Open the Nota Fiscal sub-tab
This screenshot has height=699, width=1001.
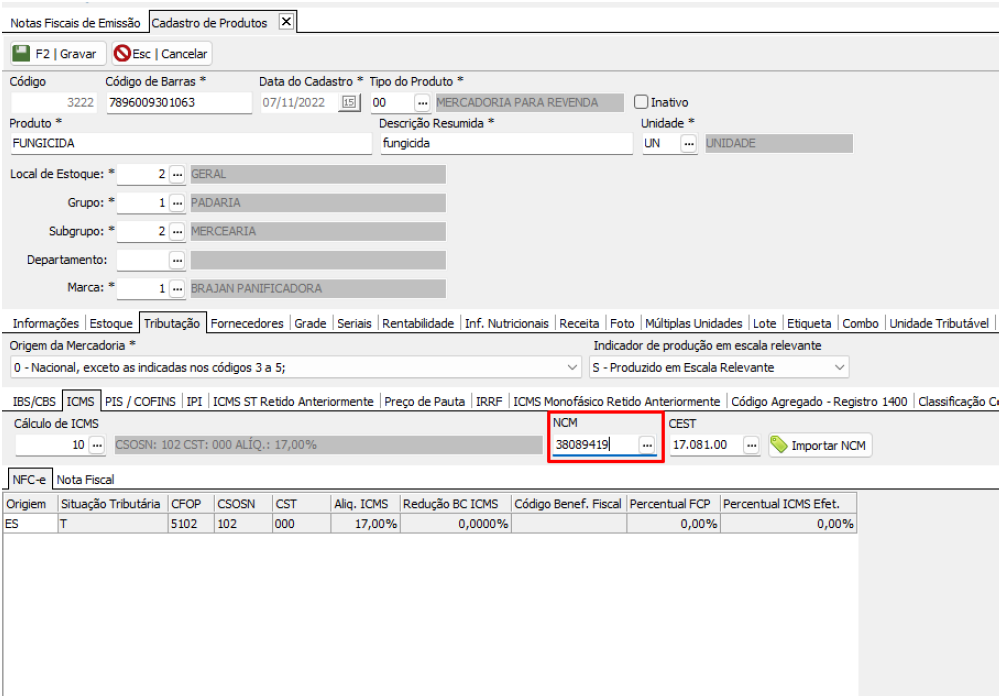coord(85,479)
